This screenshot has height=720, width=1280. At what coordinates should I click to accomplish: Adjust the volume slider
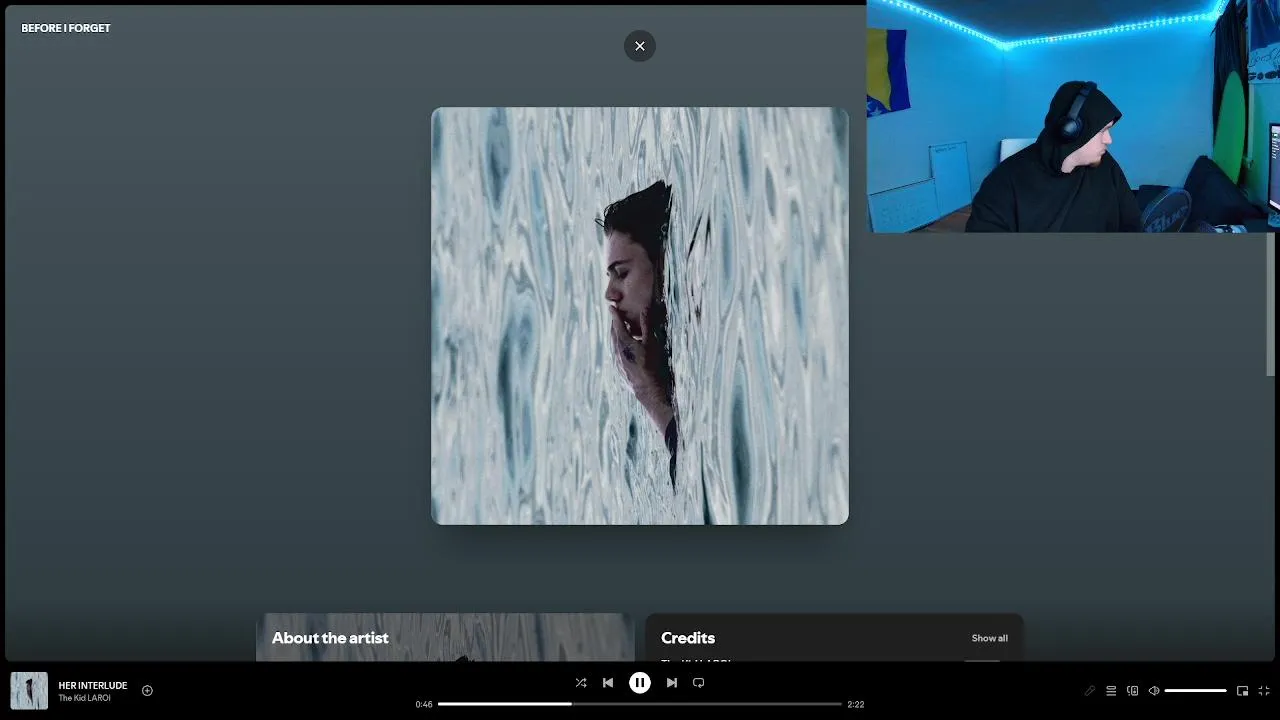[1195, 691]
